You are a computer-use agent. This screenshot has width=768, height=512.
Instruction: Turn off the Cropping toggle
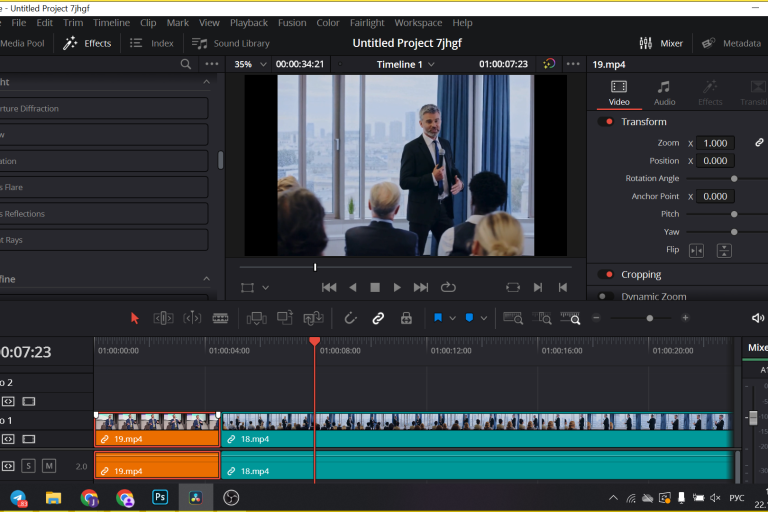pyautogui.click(x=606, y=275)
